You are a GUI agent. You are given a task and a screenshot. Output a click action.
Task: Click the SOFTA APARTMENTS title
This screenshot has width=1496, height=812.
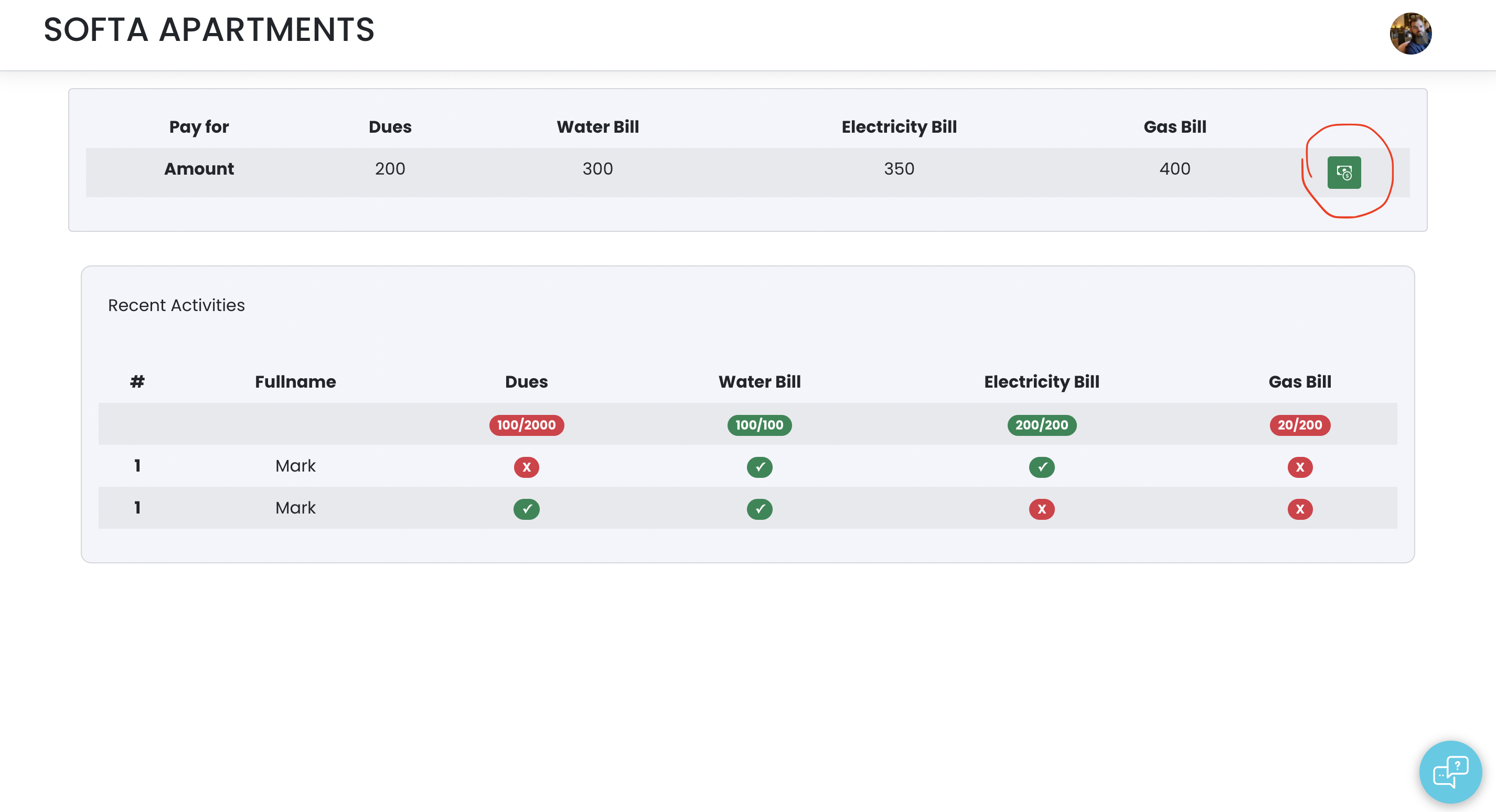(x=209, y=29)
